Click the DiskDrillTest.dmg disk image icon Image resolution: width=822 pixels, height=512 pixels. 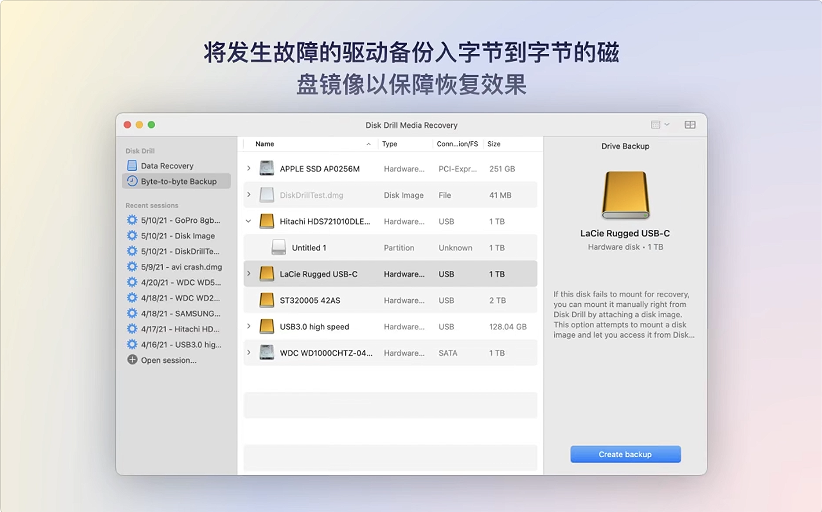tap(266, 195)
